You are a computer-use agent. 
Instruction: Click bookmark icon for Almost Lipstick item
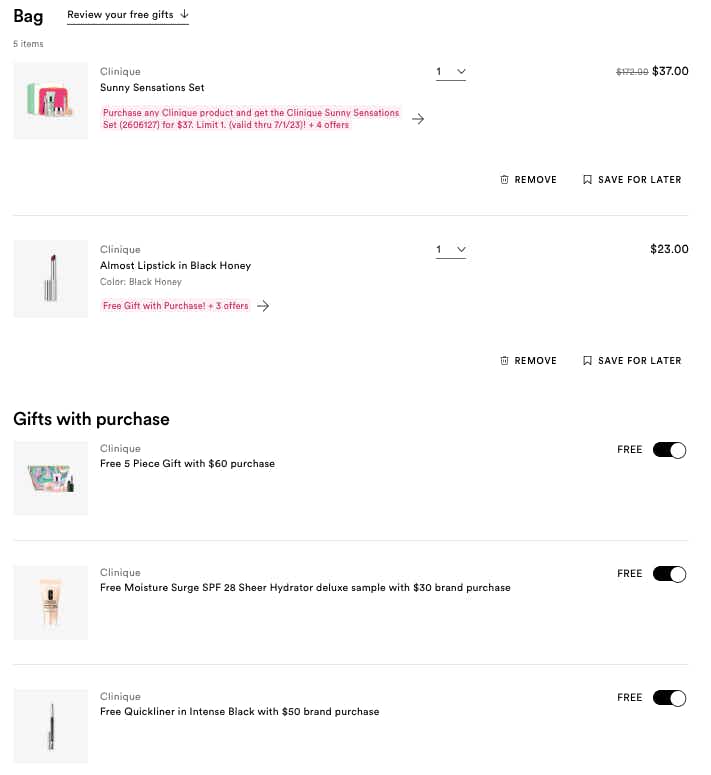pyautogui.click(x=587, y=361)
